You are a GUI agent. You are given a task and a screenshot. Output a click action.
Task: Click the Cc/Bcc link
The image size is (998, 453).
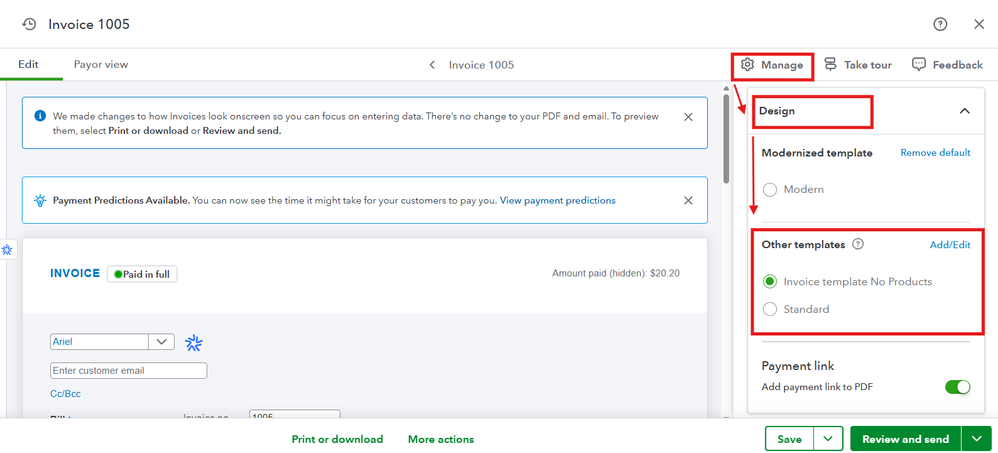tap(66, 394)
